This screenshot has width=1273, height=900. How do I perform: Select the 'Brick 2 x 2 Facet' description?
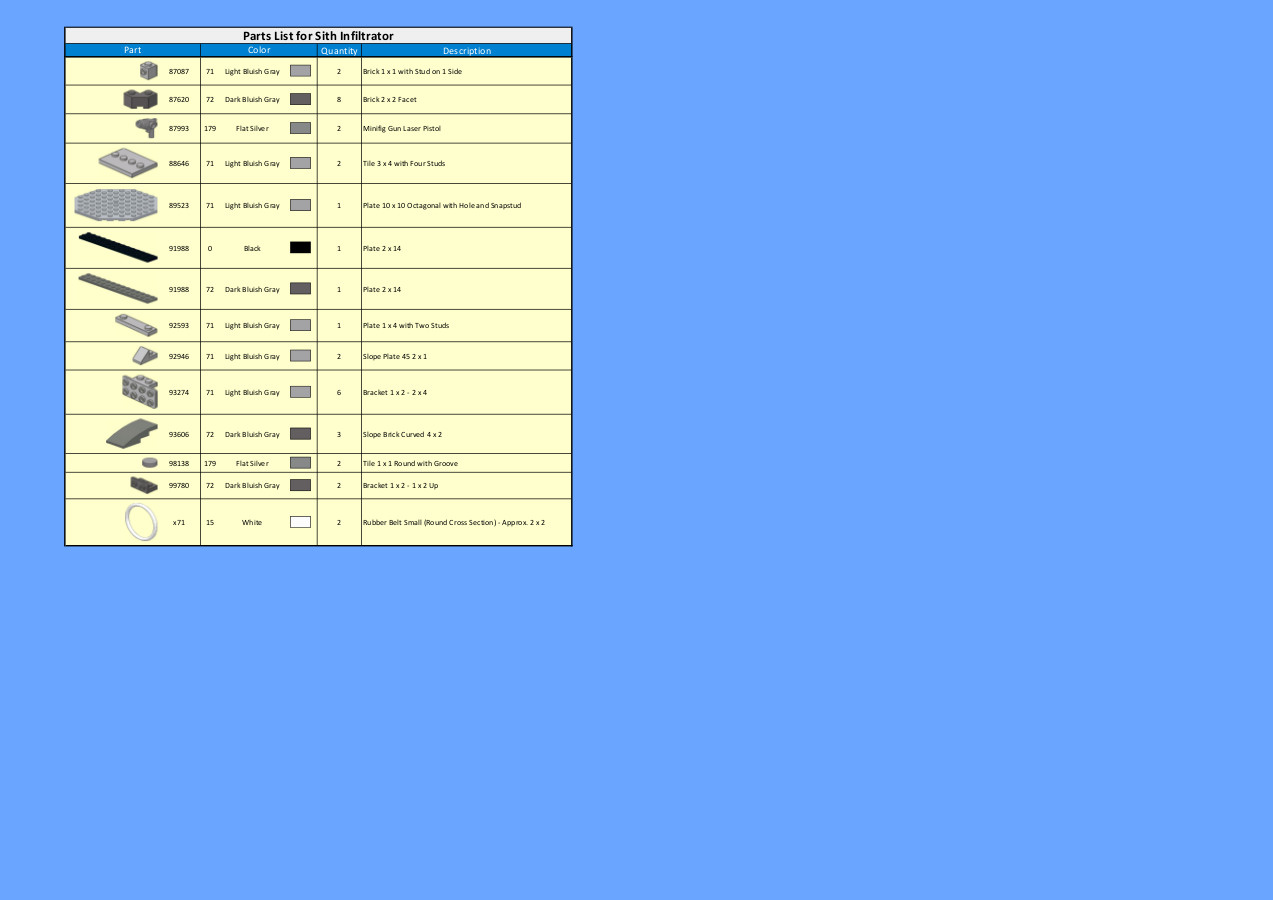coord(390,99)
